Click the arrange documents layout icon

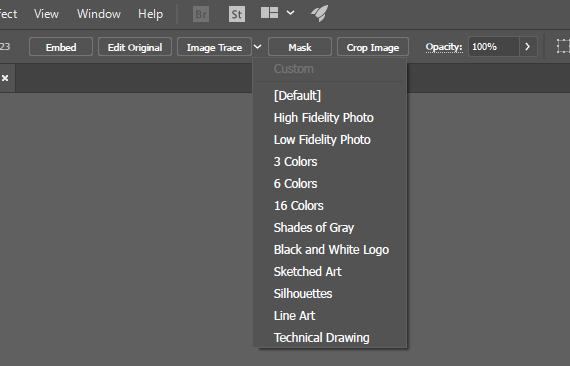point(269,13)
